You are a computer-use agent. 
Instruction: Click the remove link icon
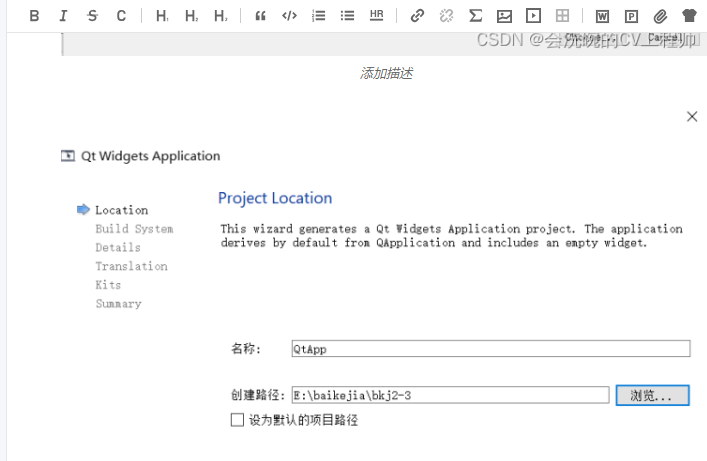(446, 16)
